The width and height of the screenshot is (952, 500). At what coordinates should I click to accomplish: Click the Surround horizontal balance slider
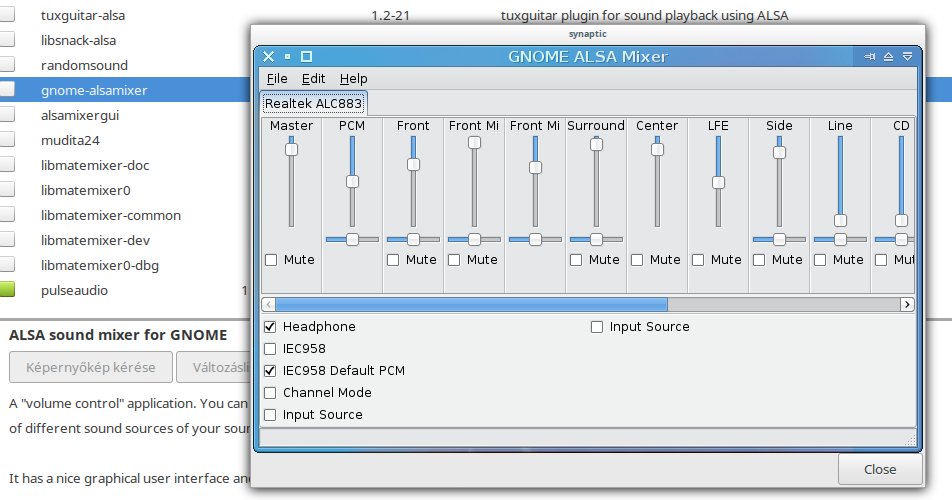coord(596,240)
